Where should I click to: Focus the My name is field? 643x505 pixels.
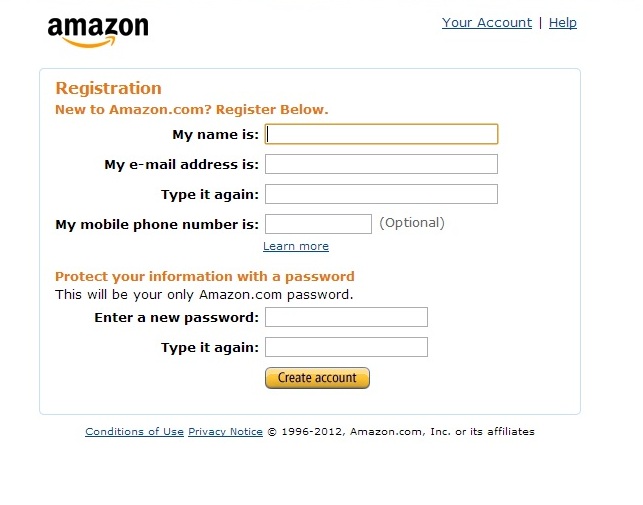[x=381, y=134]
